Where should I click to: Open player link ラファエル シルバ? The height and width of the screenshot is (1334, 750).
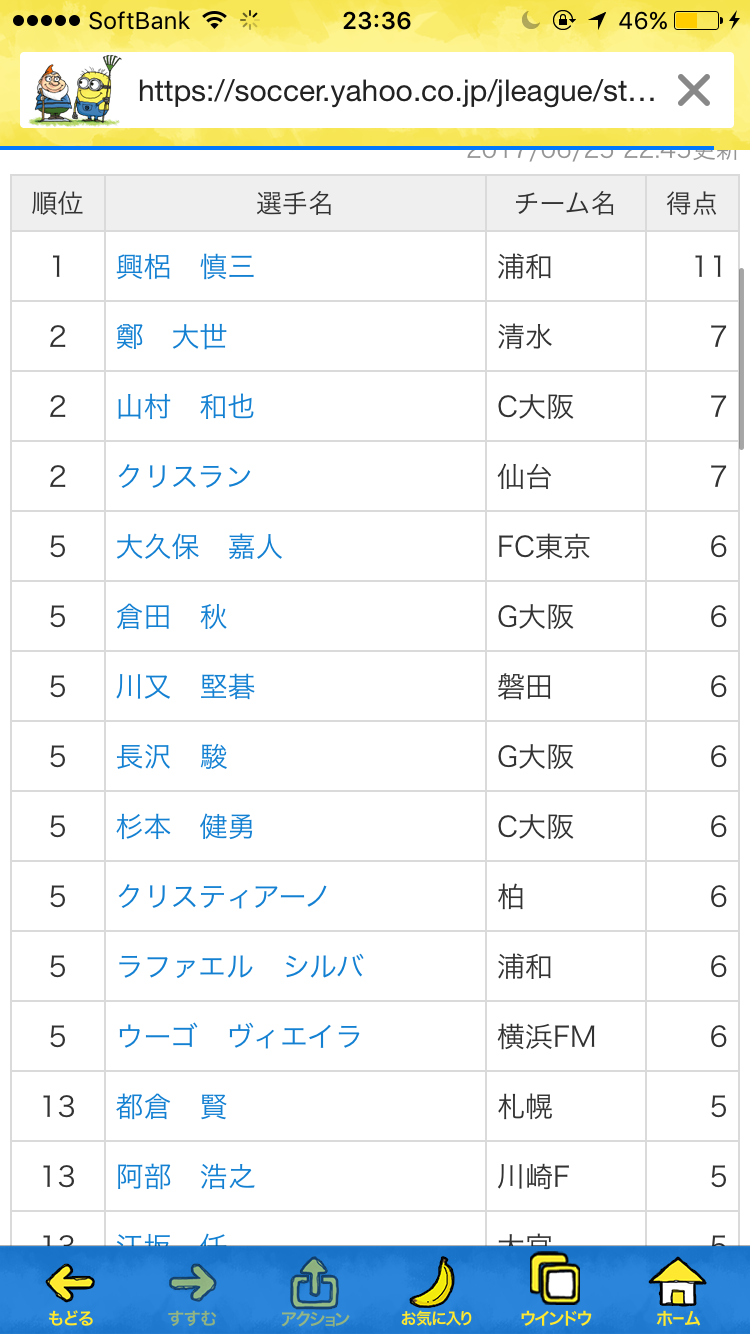[x=240, y=967]
